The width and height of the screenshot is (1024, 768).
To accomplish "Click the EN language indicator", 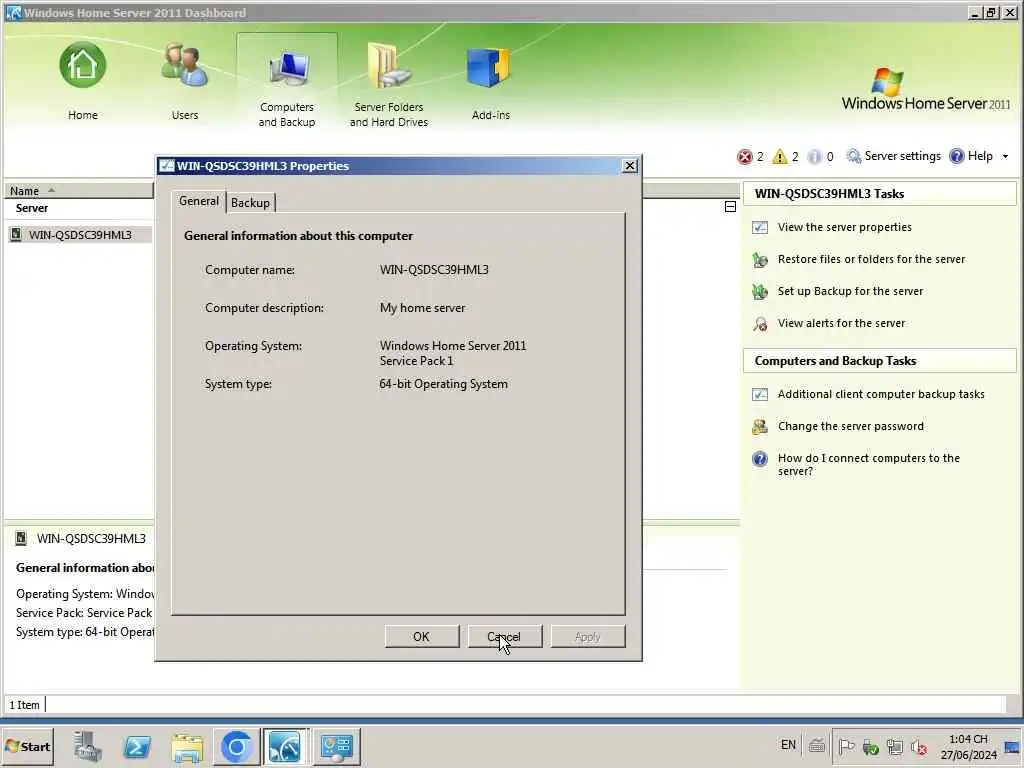I will point(788,745).
